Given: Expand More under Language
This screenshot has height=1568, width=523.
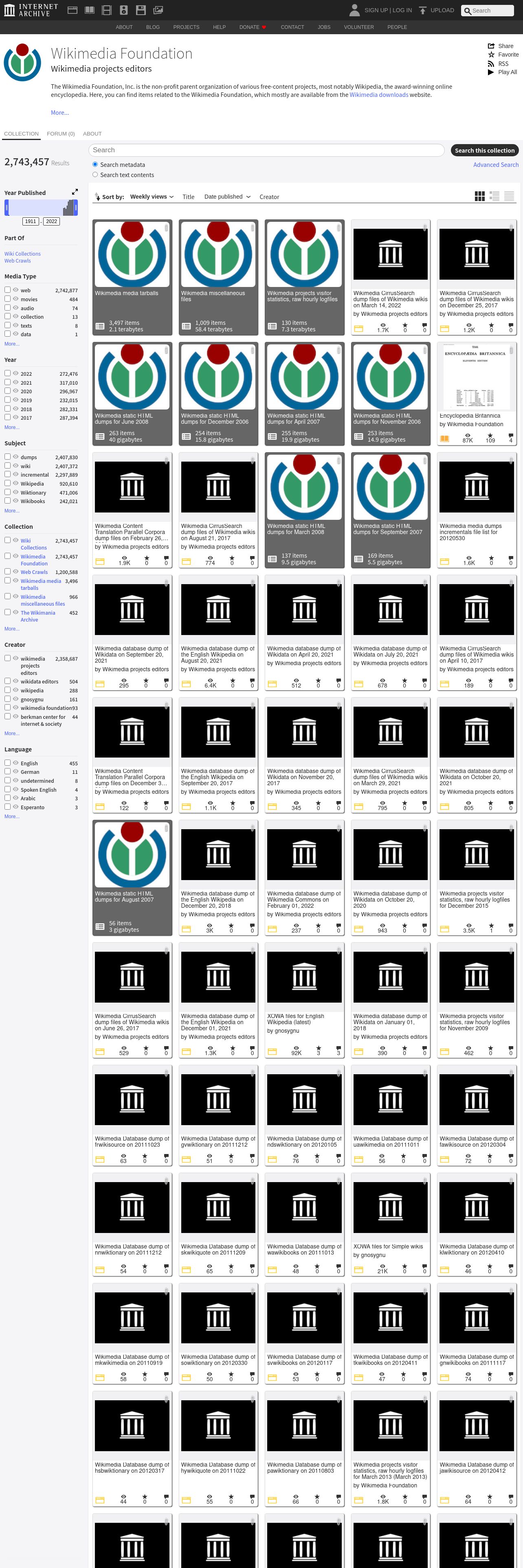Looking at the screenshot, I should [x=11, y=816].
